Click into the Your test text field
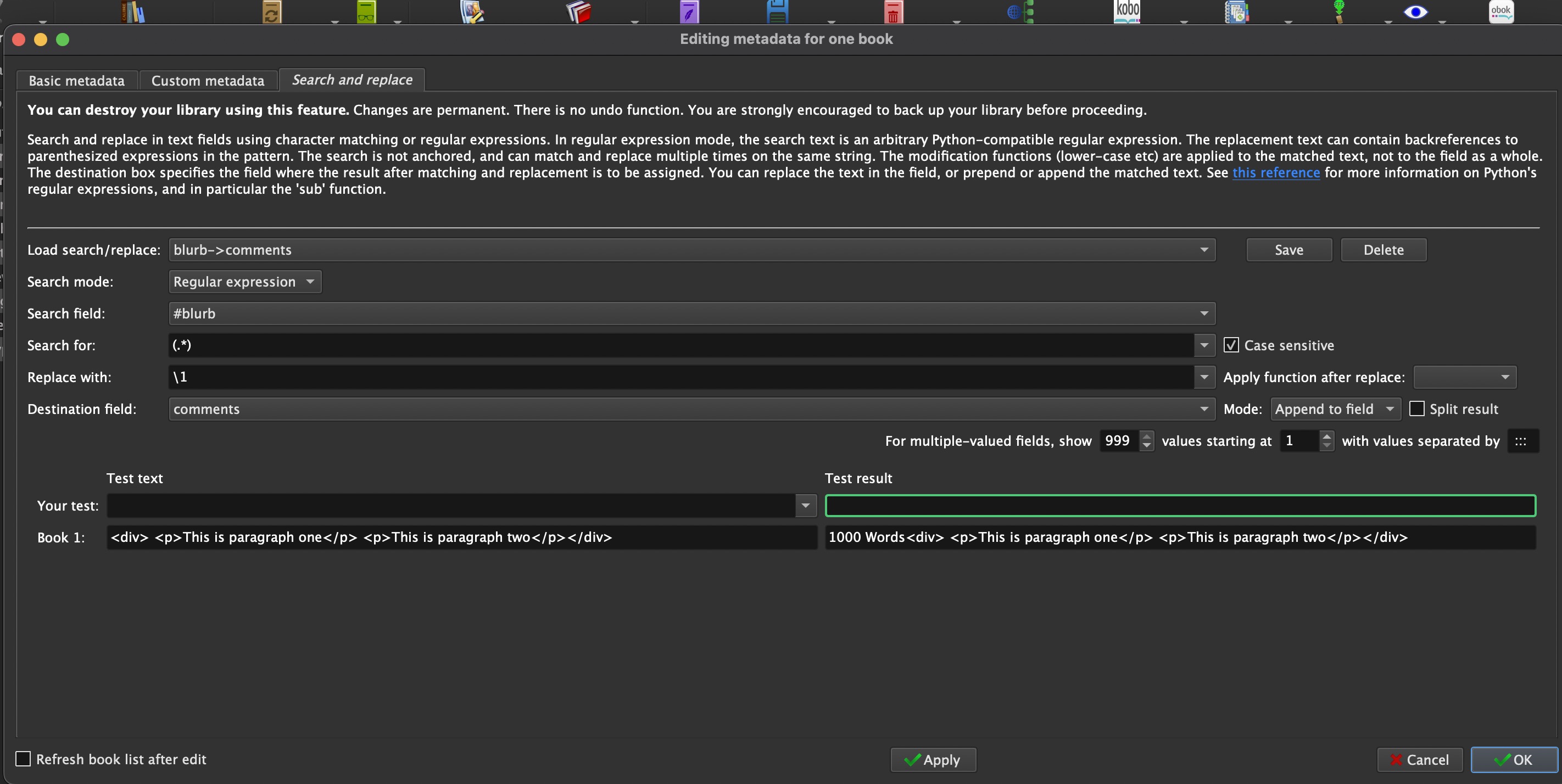The height and width of the screenshot is (784, 1562). coord(450,506)
